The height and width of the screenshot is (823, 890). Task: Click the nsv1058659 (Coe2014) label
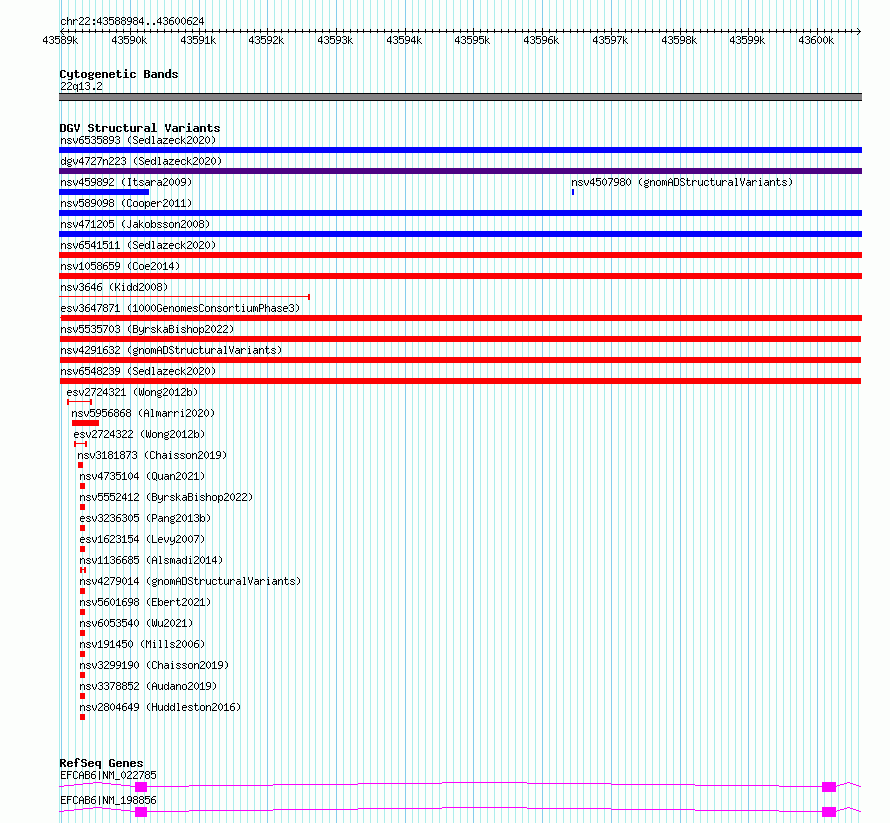[120, 266]
